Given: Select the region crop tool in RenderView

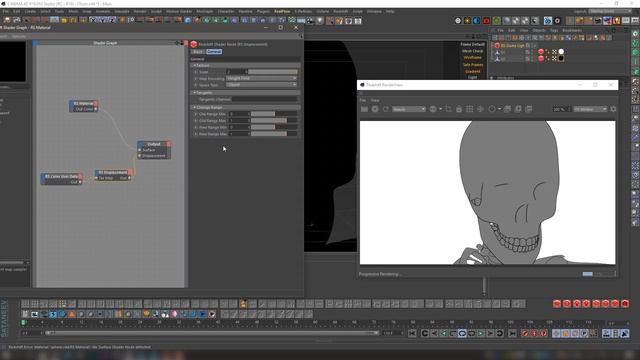Looking at the screenshot, I should [x=448, y=109].
